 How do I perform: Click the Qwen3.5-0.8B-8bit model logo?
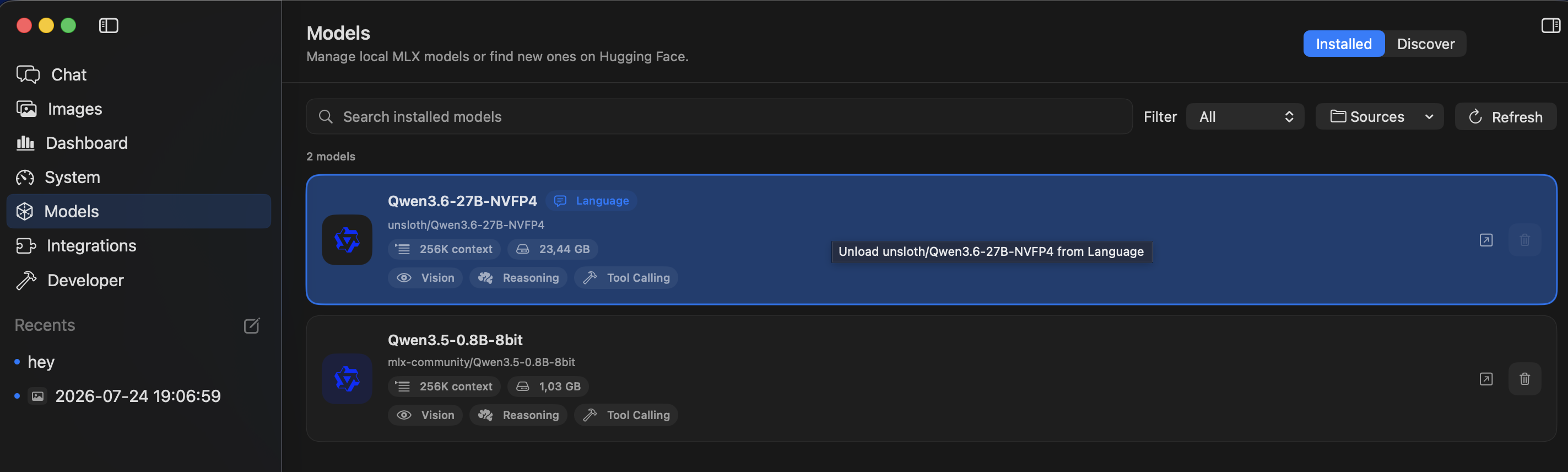(347, 379)
